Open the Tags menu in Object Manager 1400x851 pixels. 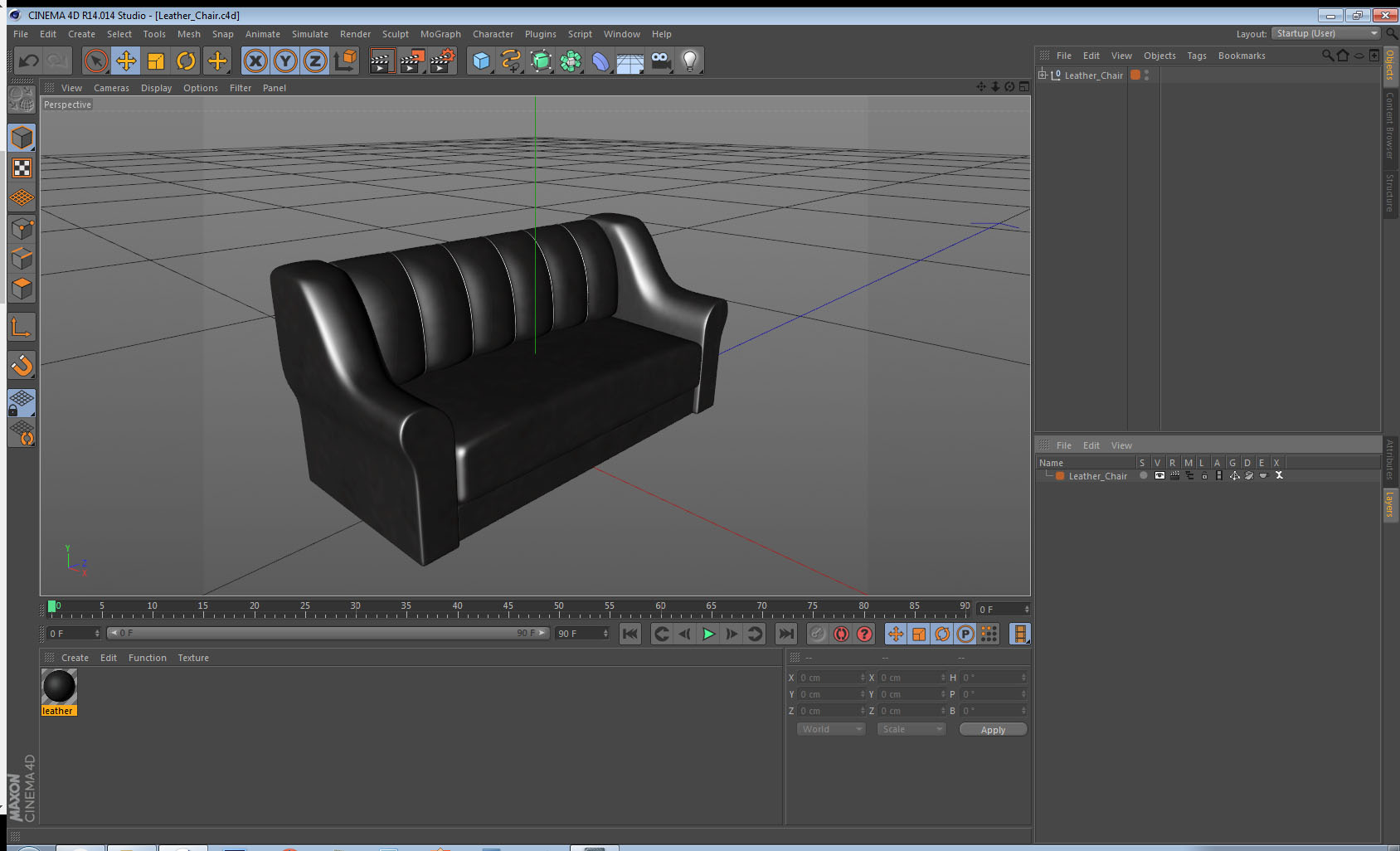(x=1197, y=56)
